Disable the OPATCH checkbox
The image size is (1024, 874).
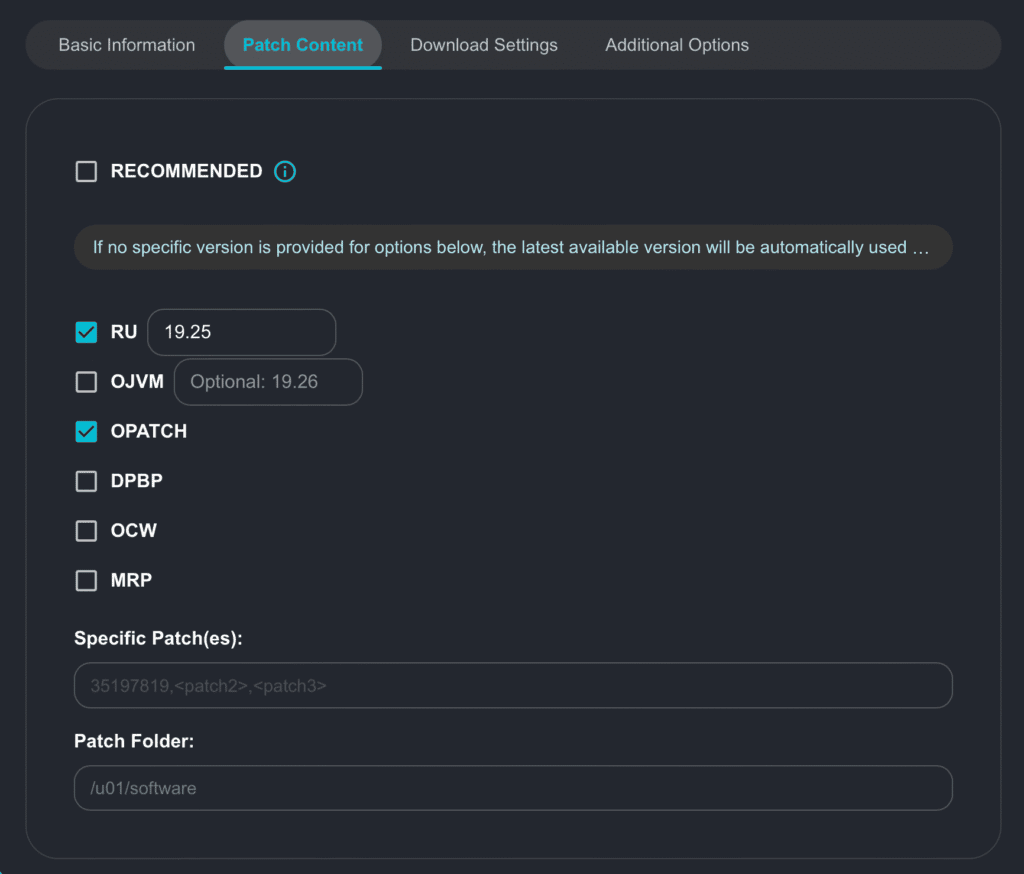click(x=87, y=432)
